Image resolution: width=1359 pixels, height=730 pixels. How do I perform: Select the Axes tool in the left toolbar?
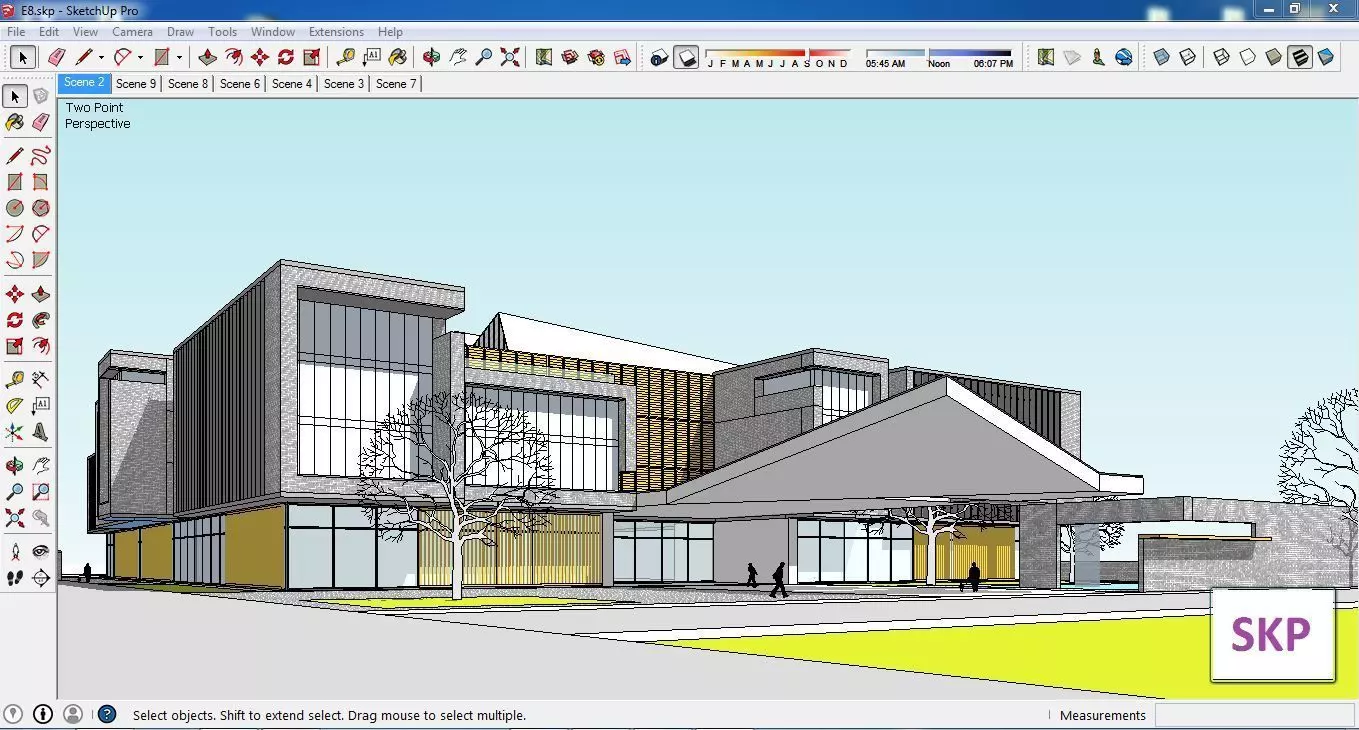(15, 432)
